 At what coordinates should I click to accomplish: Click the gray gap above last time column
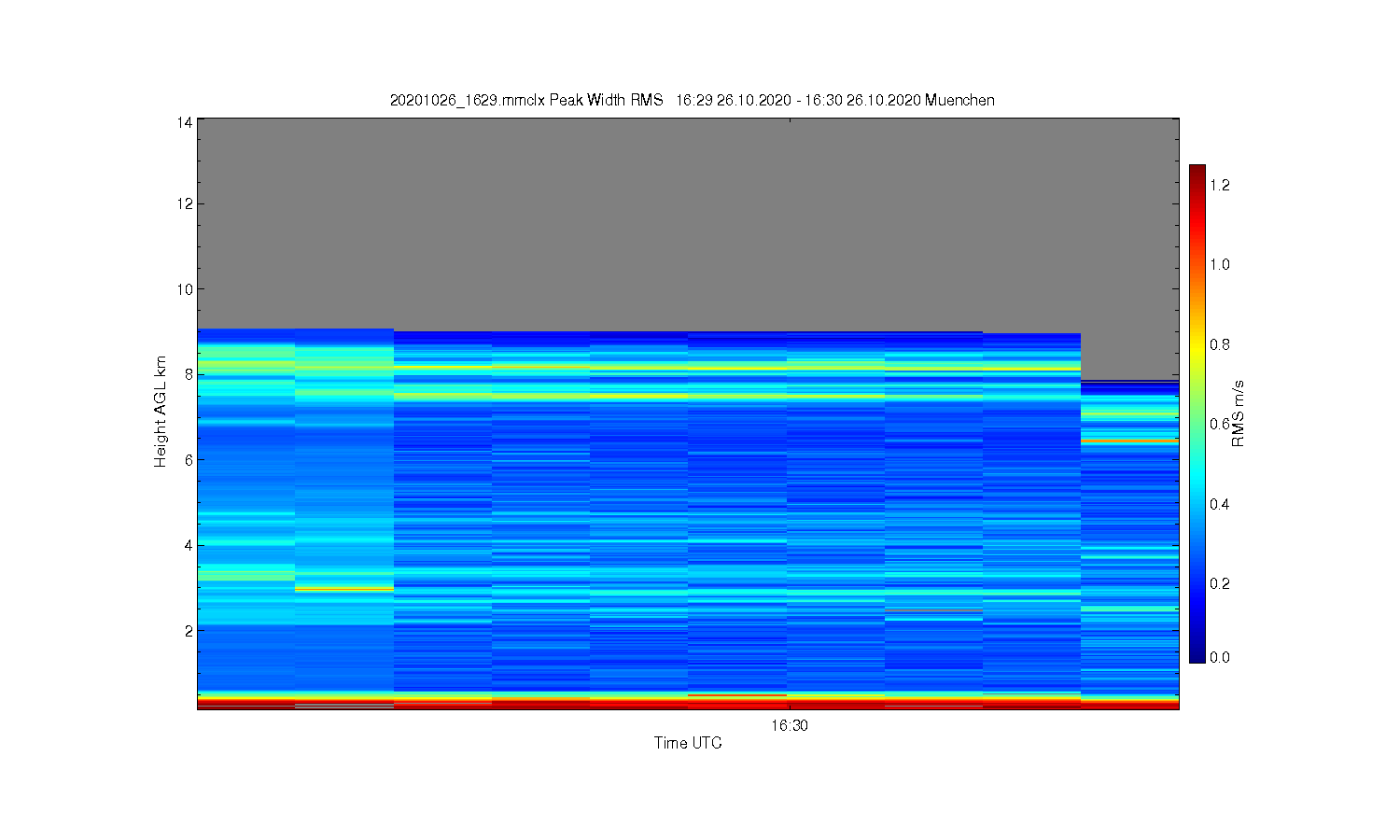(x=1129, y=356)
